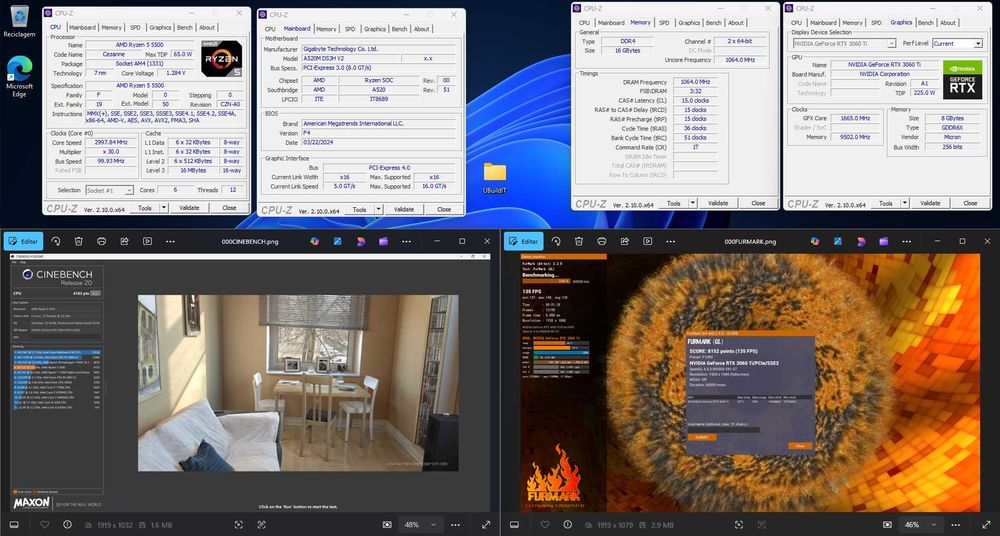The height and width of the screenshot is (536, 1000).
Task: Open the Tools dropdown arrow in the CPU-Z Mainboard window
Action: coord(378,209)
